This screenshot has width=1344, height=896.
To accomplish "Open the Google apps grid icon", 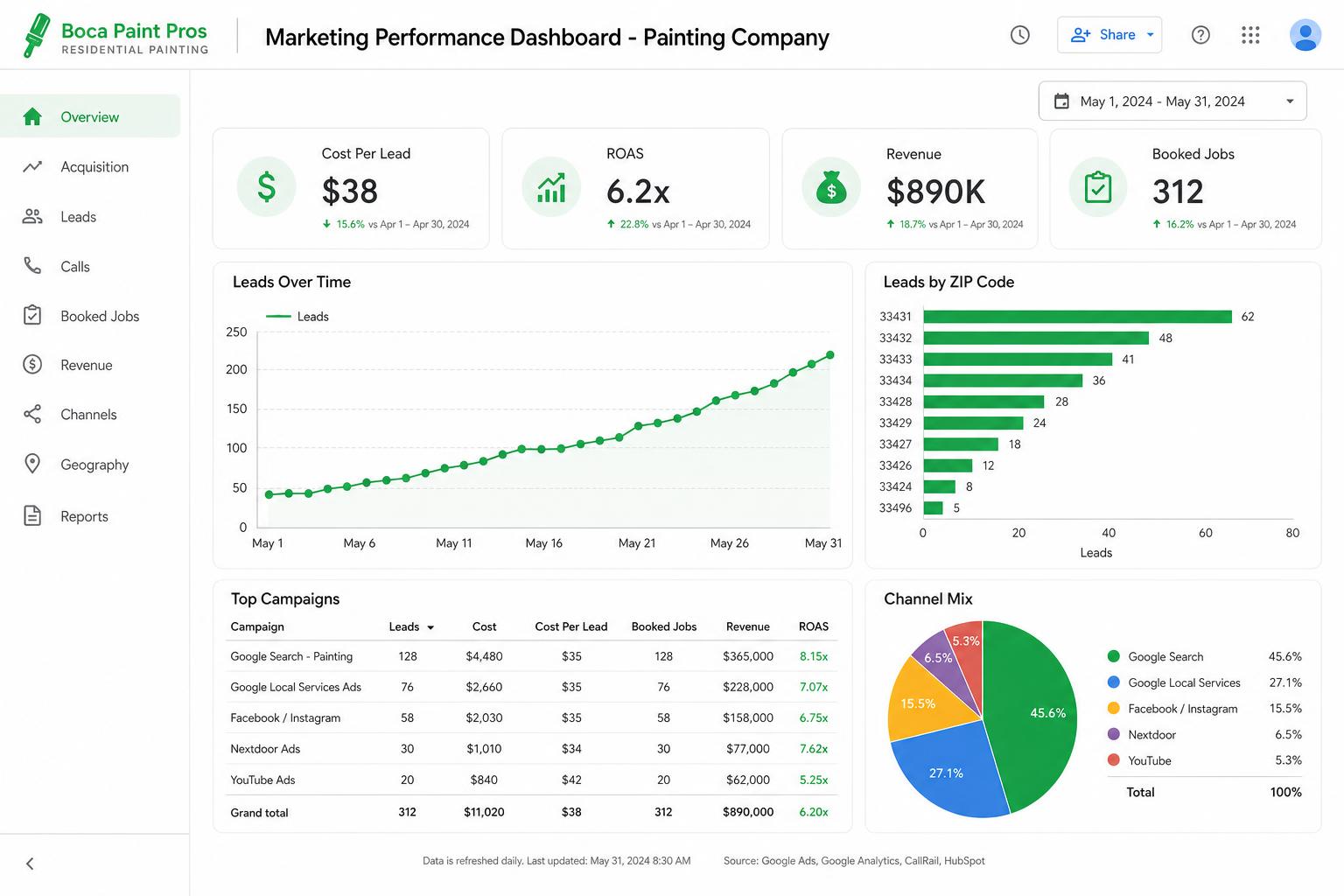I will click(1250, 35).
